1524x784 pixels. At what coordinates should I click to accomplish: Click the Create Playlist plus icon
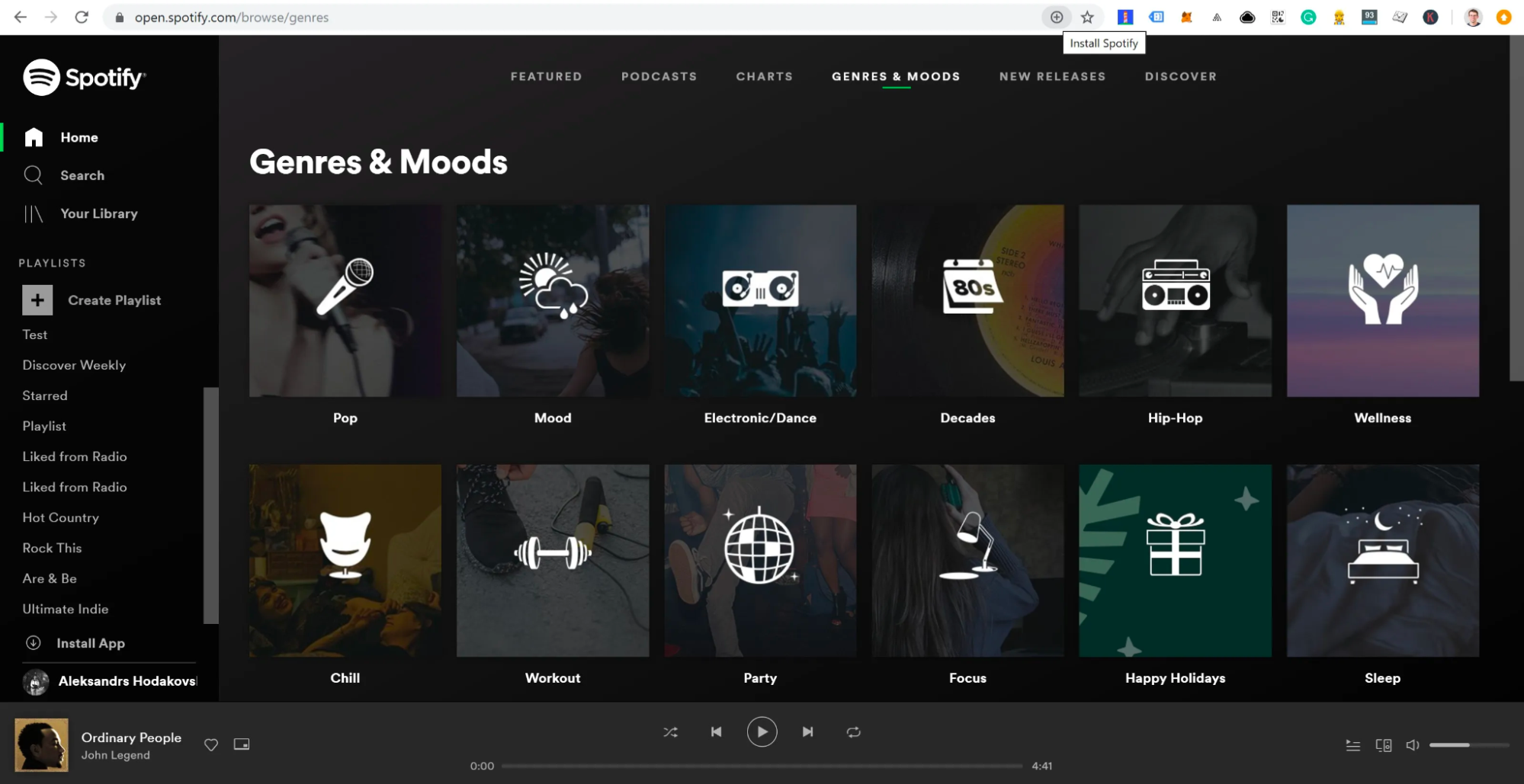pos(37,300)
